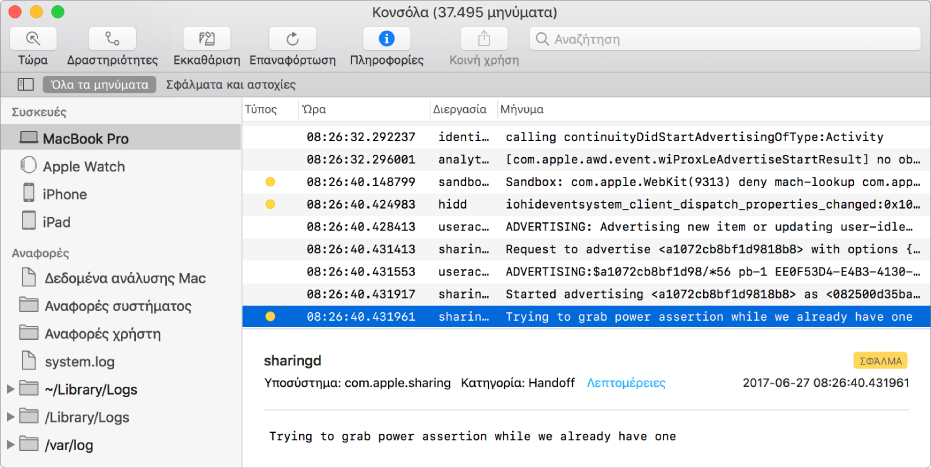Select the Started advertising row
This screenshot has height=468, width=931.
(x=587, y=294)
